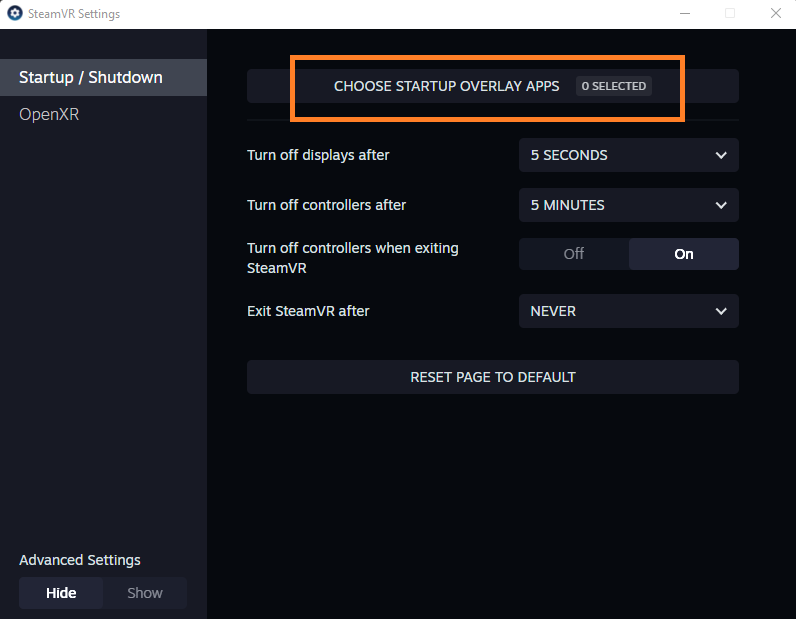Screen dimensions: 796x619
Task: Click the Exit SteamVR after label
Action: click(308, 311)
